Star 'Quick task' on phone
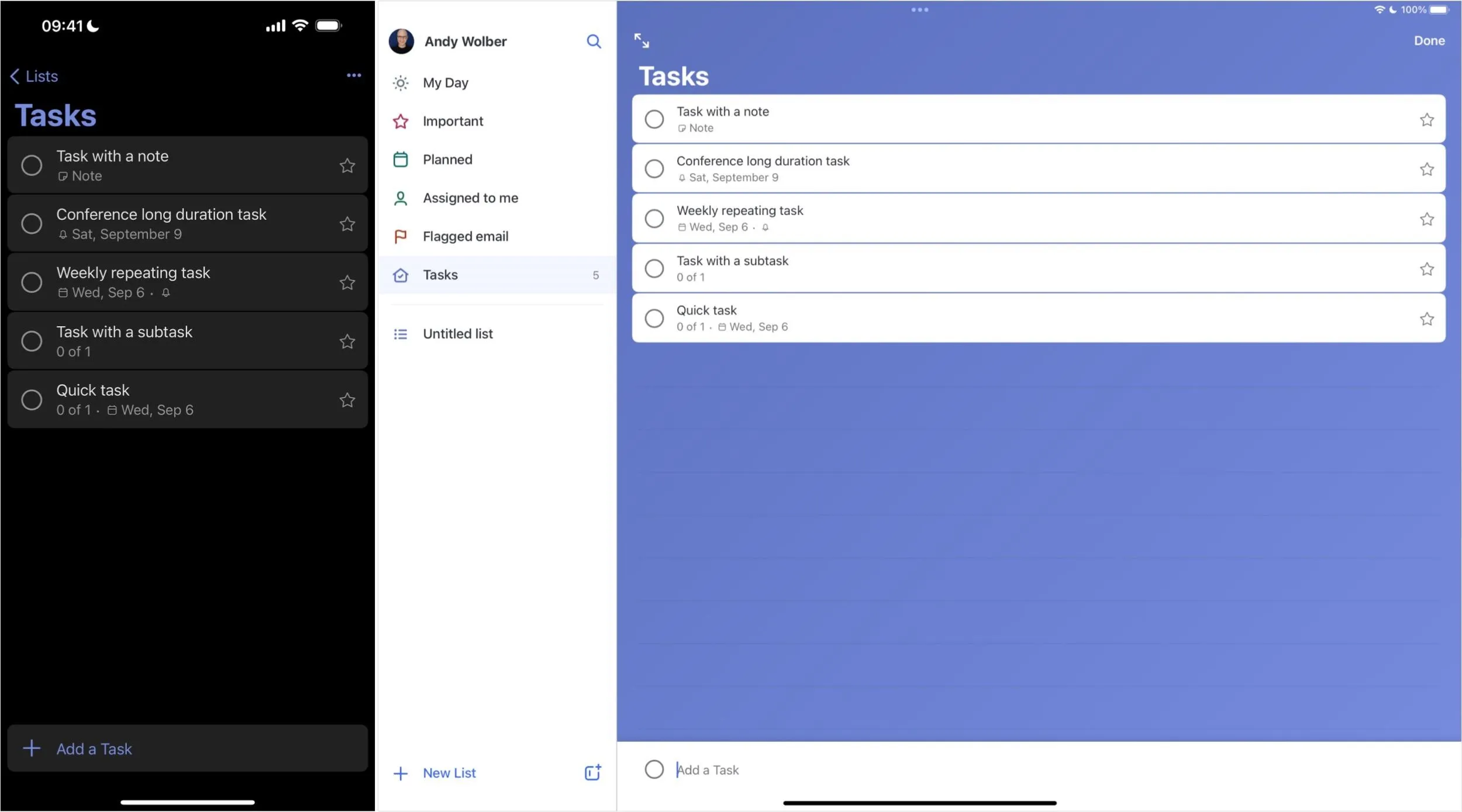The height and width of the screenshot is (812, 1462). [x=347, y=400]
